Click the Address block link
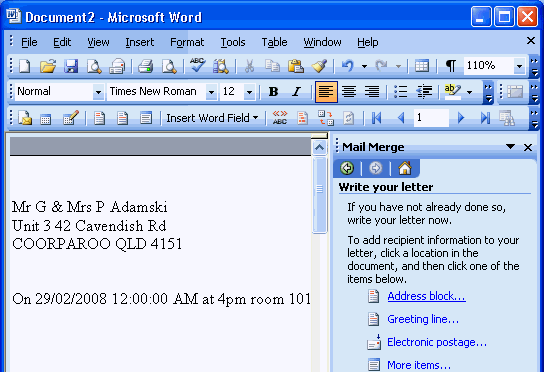This screenshot has width=544, height=372. coord(426,296)
